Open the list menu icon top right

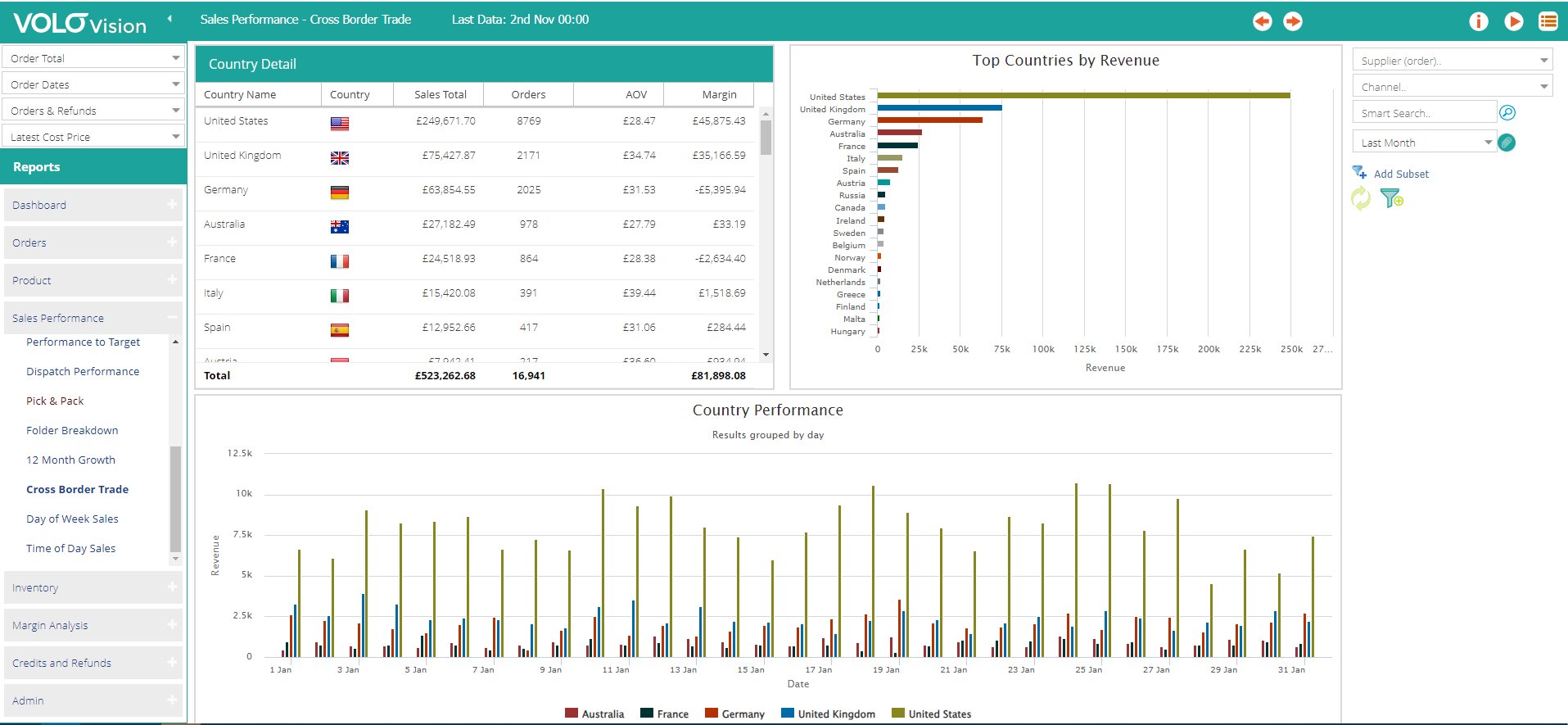[1548, 21]
